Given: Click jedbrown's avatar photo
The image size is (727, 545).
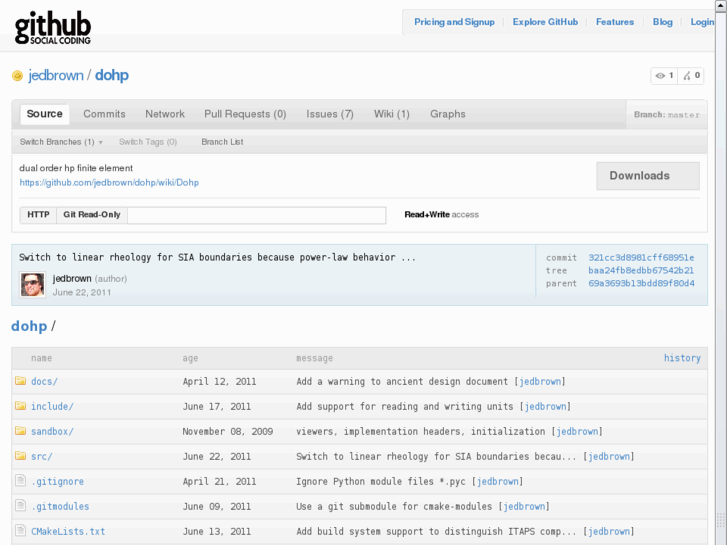Looking at the screenshot, I should 32,284.
